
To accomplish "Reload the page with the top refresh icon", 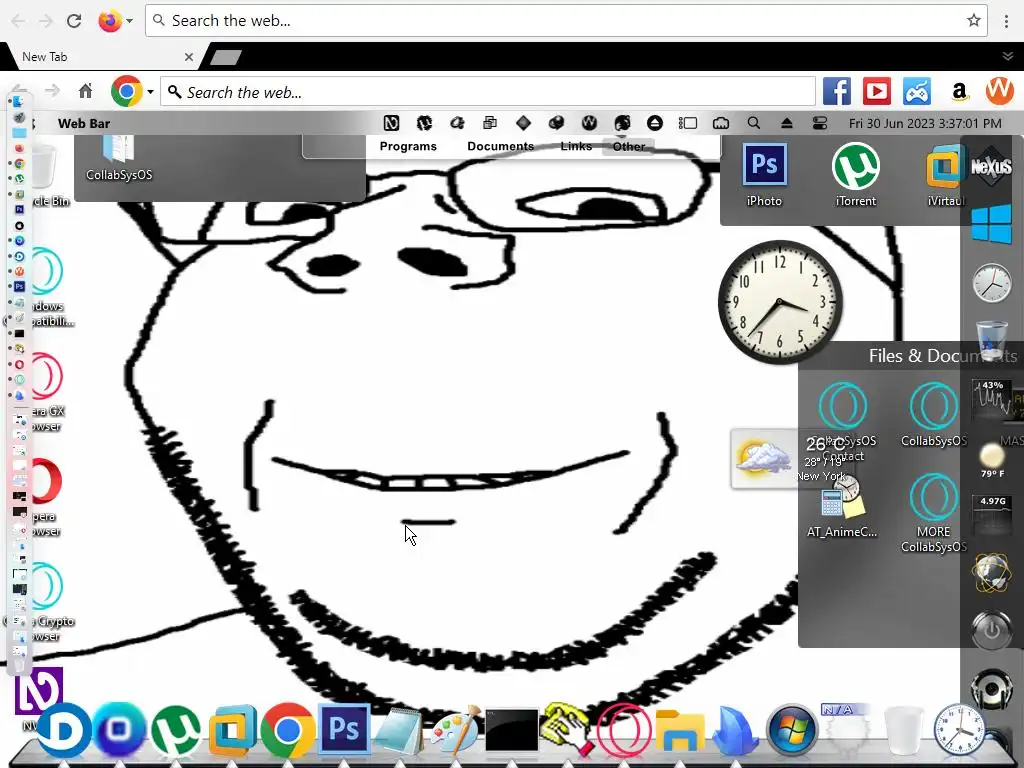I will [x=74, y=21].
